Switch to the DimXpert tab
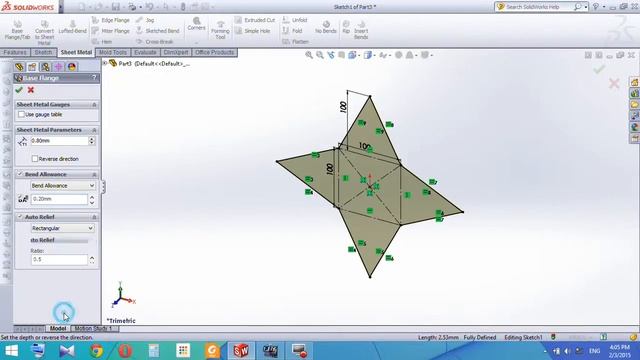 (x=176, y=52)
